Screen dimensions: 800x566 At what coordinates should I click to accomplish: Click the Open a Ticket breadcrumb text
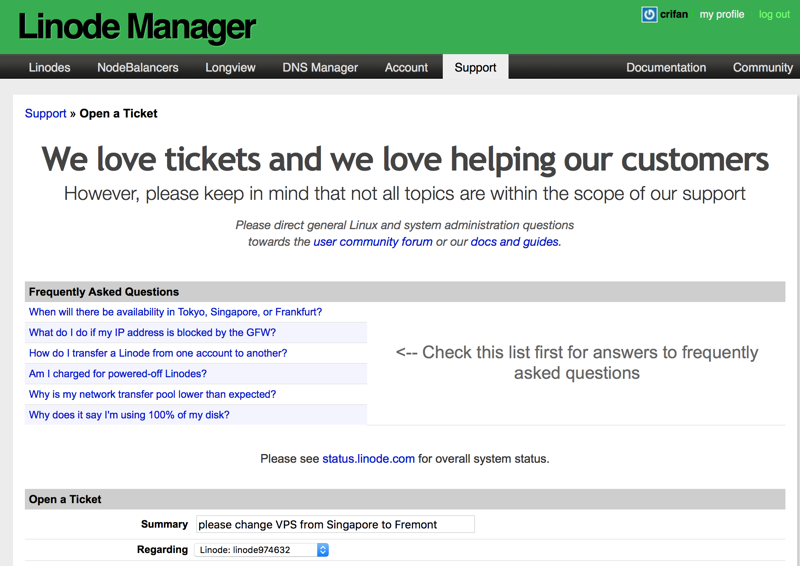pos(118,113)
